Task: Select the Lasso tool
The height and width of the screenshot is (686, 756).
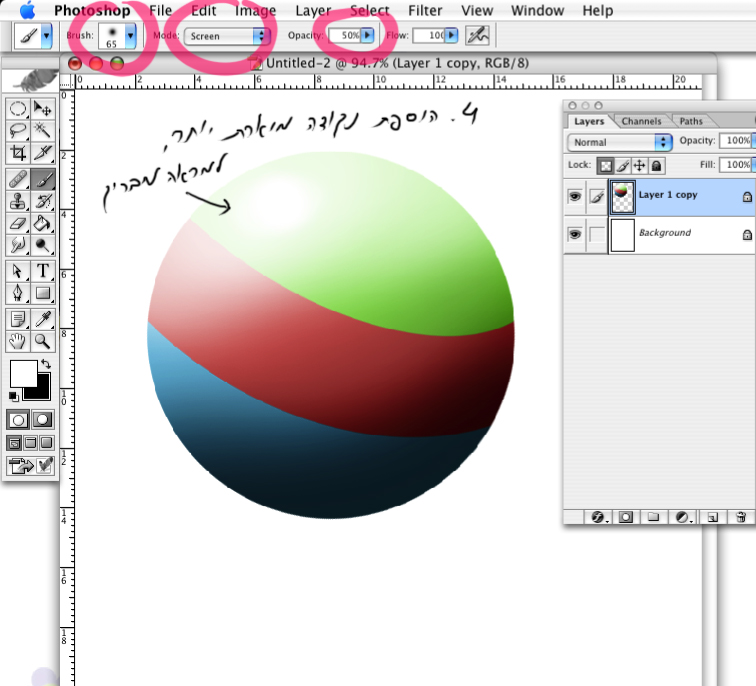Action: 18,131
